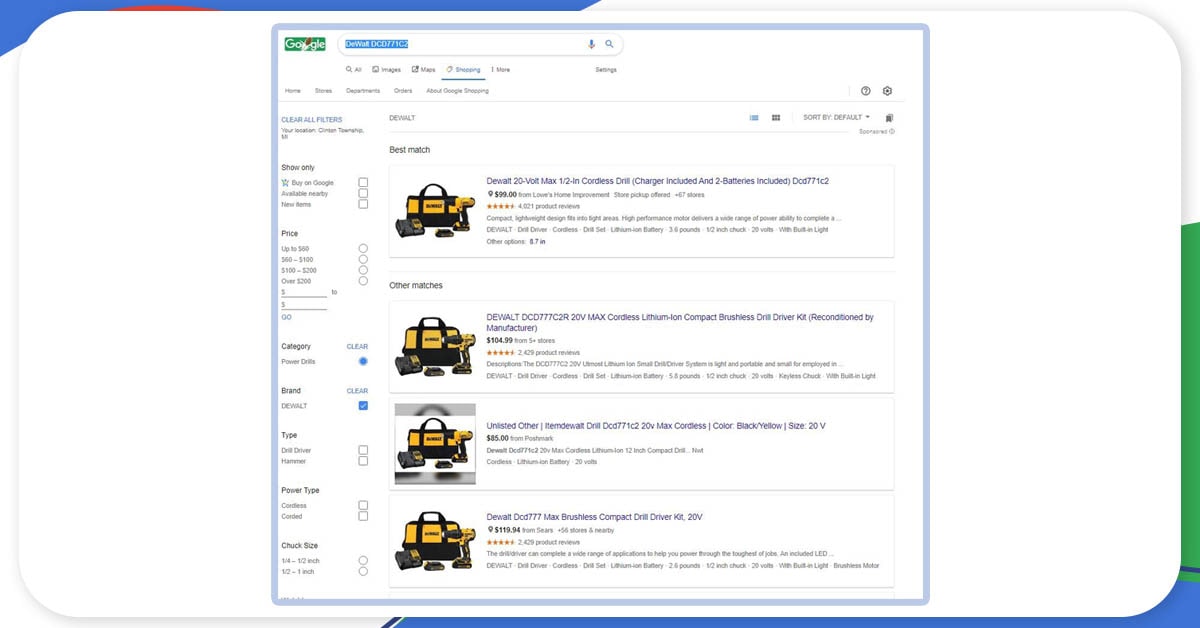Focus the maximum price input field

pyautogui.click(x=304, y=305)
